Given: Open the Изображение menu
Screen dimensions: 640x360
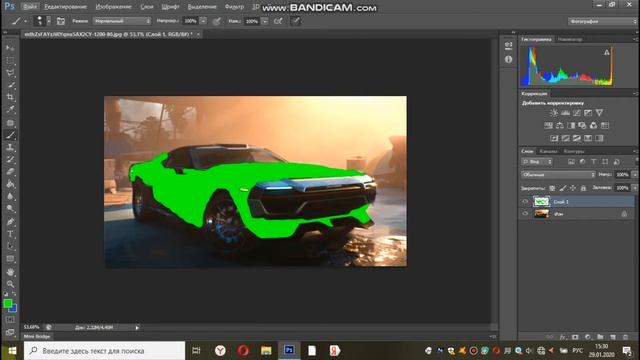Looking at the screenshot, I should click(113, 7).
